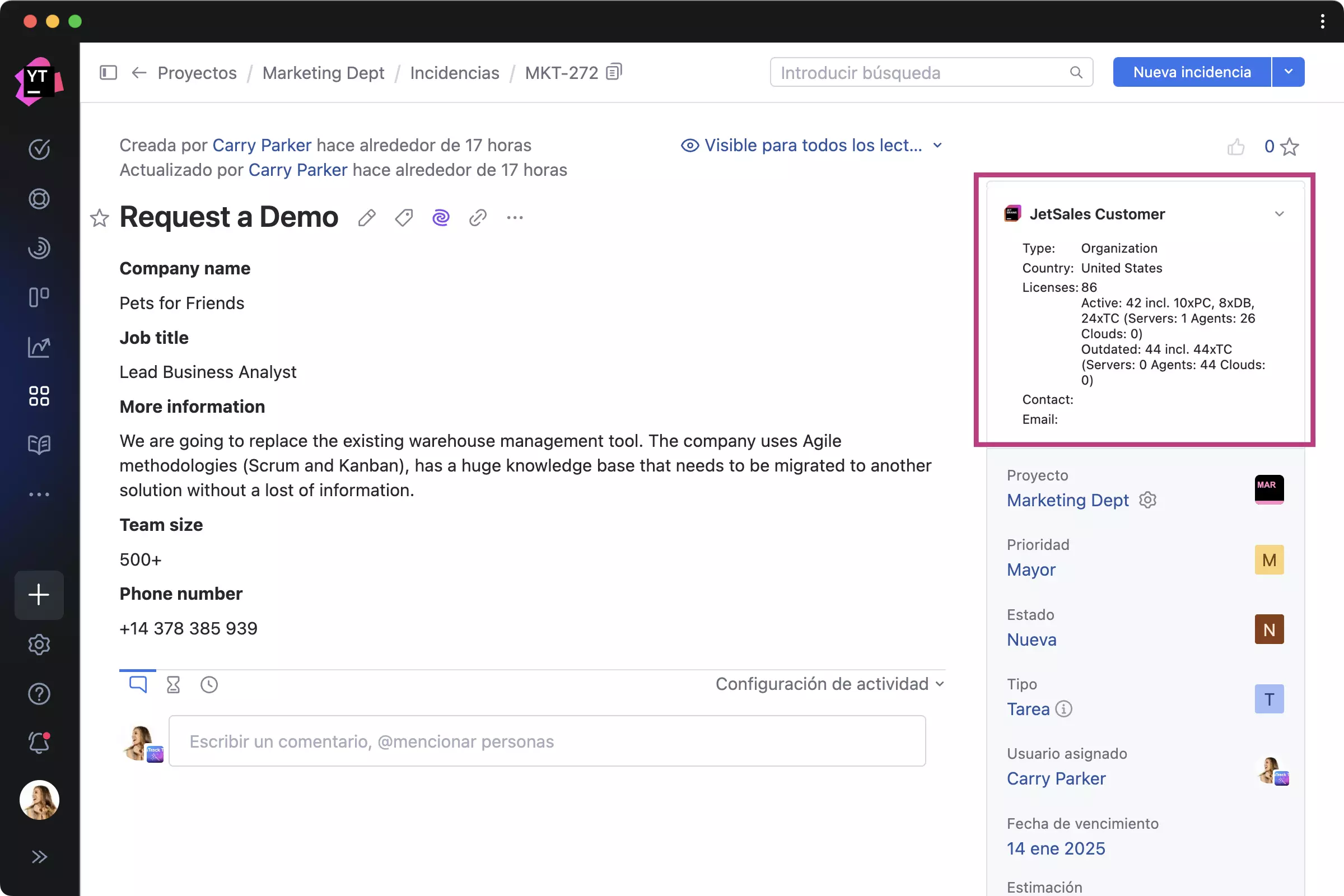Click the purple AI assistant spiral icon
The width and height of the screenshot is (1344, 896).
point(441,218)
